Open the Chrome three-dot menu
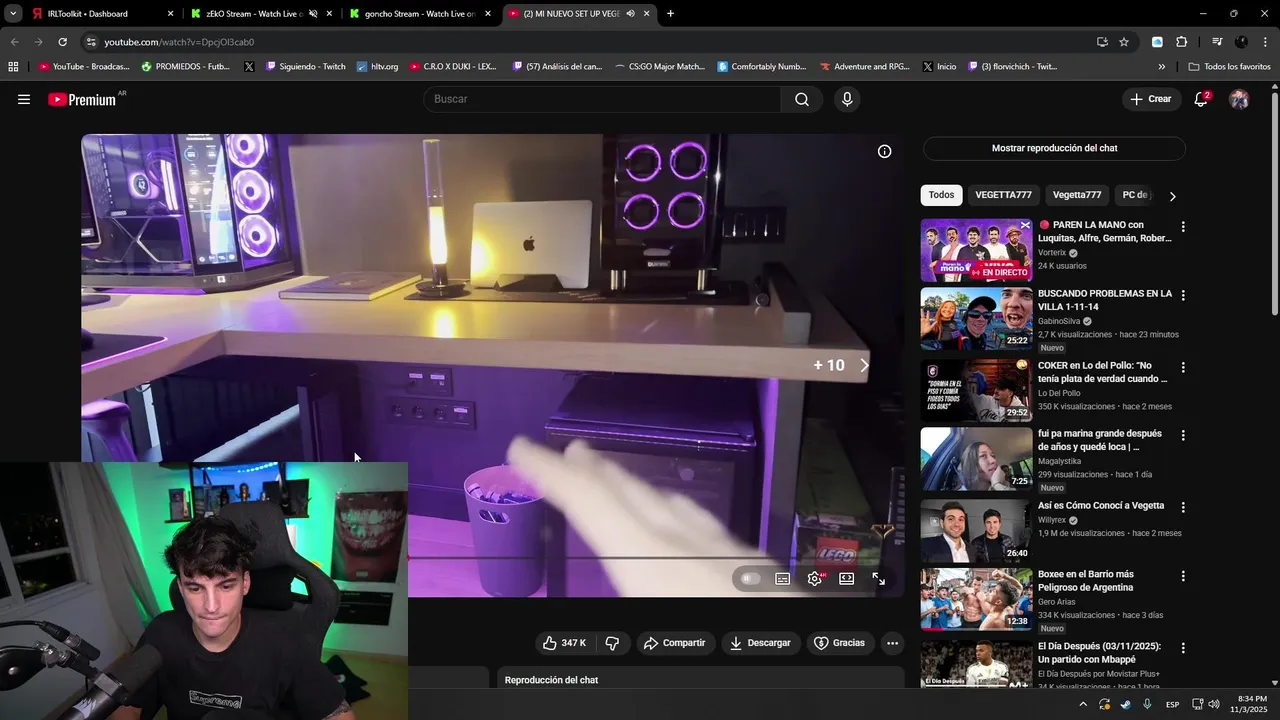1280x720 pixels. 1265,42
